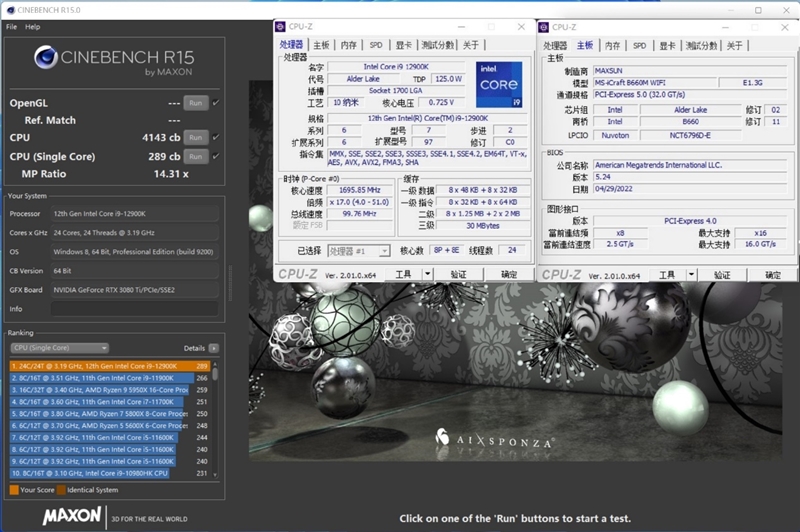
Task: Click 工具 button in right CPU-Z window
Action: [666, 275]
